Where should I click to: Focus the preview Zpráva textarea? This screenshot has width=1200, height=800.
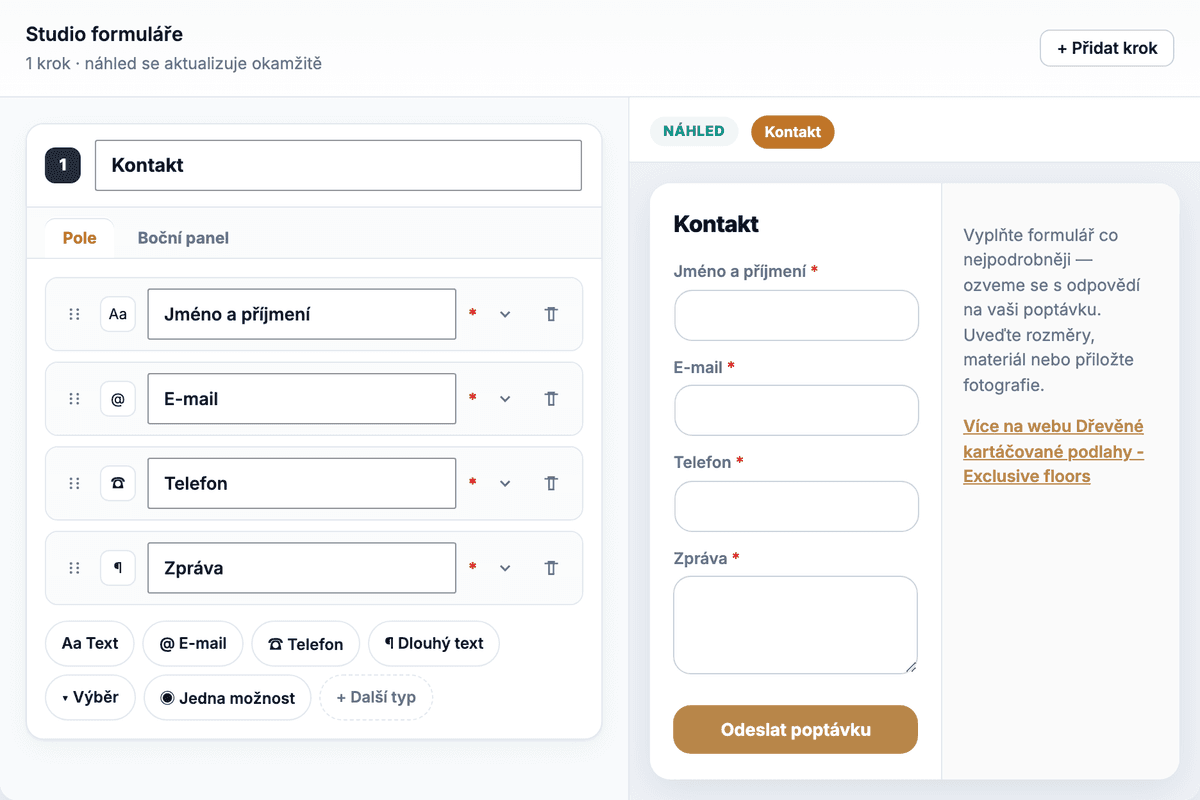[x=795, y=625]
